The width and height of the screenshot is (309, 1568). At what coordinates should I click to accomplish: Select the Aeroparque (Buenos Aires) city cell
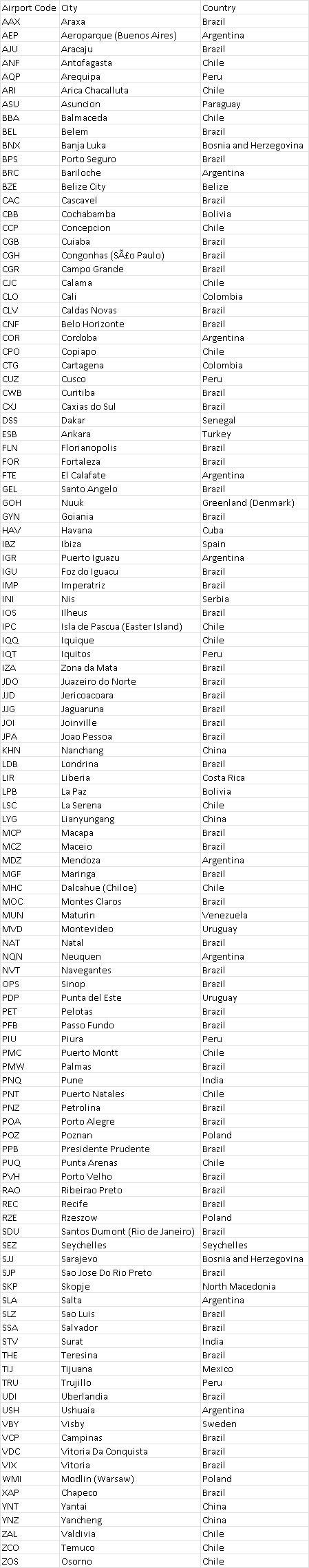pyautogui.click(x=130, y=35)
